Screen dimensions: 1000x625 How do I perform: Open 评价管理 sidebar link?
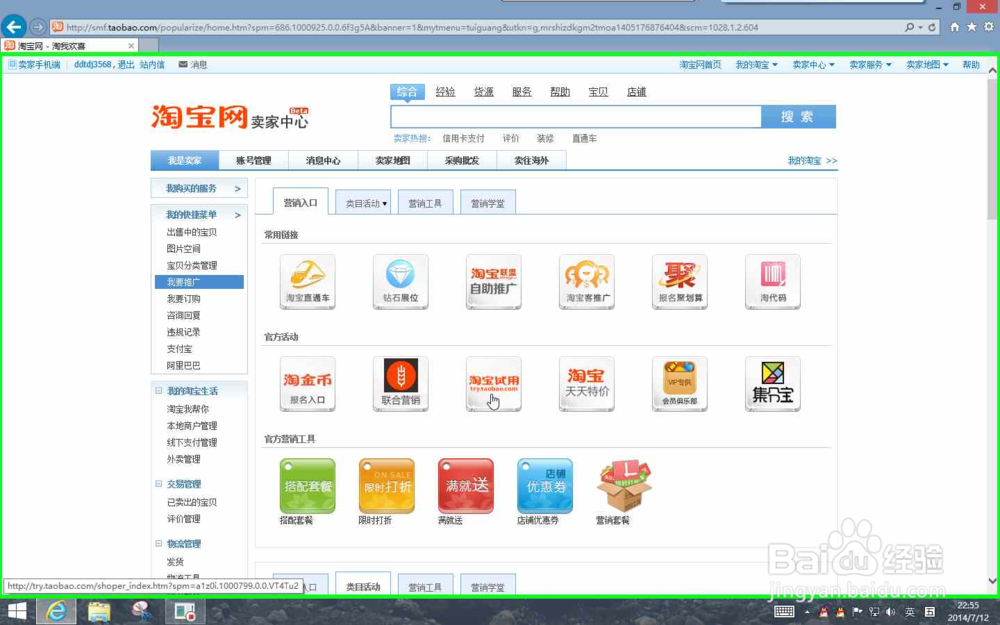[x=184, y=518]
